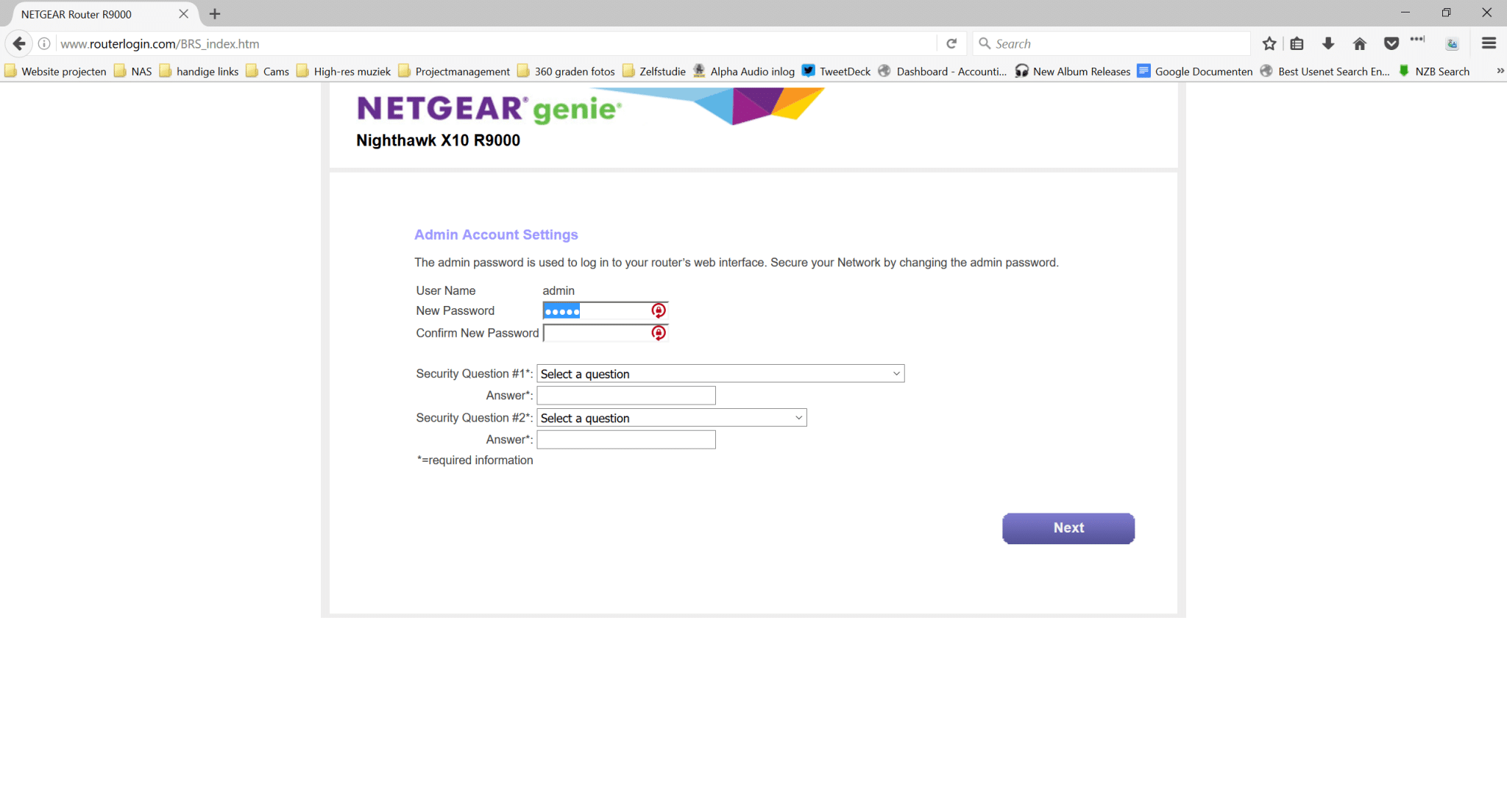Image resolution: width=1507 pixels, height=812 pixels.
Task: Open the Google Documenten bookmark
Action: tap(1195, 71)
